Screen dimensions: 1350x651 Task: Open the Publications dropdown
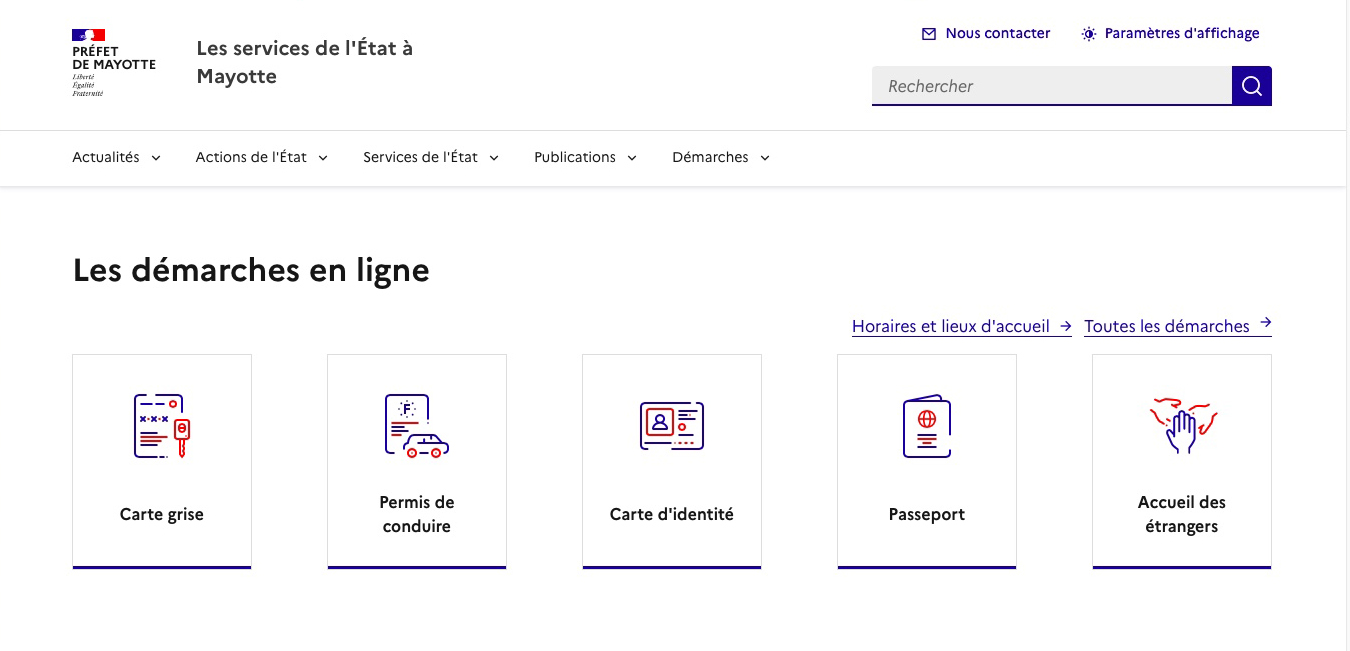coord(585,157)
